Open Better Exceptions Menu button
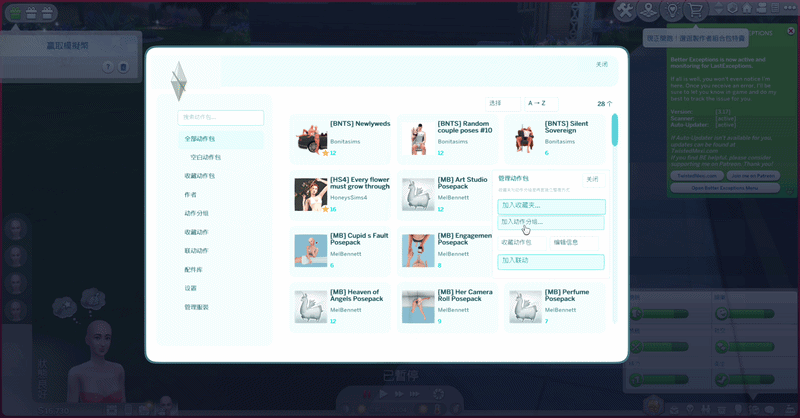 click(x=725, y=188)
